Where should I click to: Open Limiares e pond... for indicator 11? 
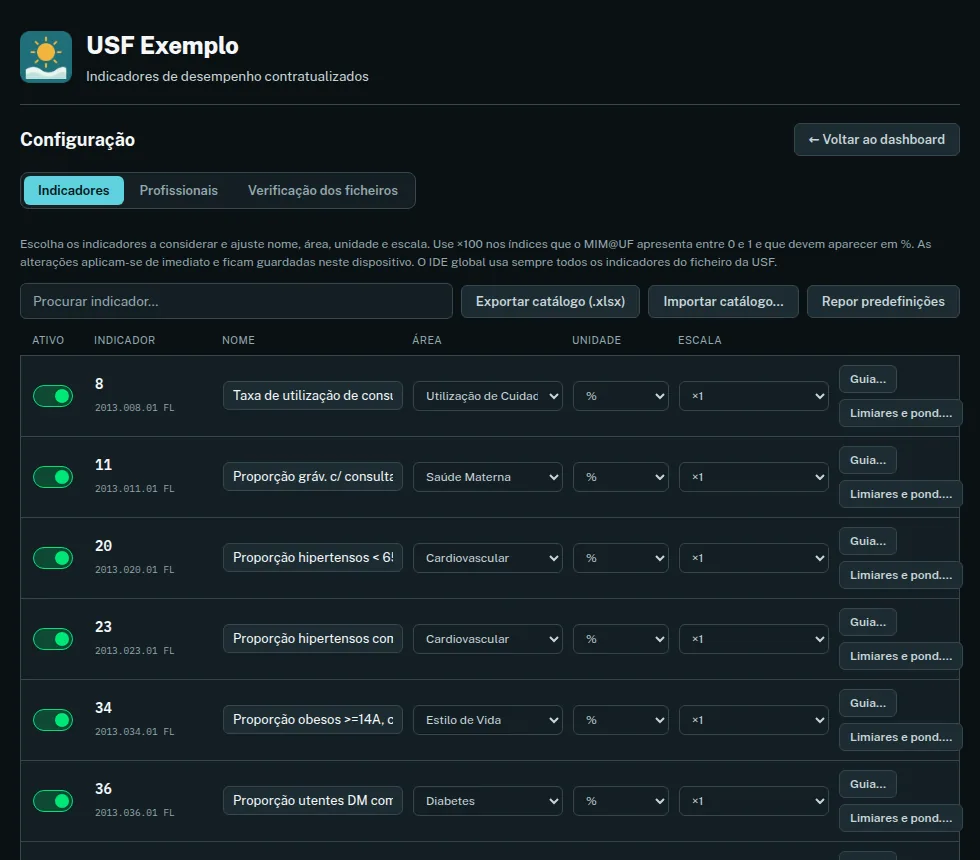click(x=901, y=494)
